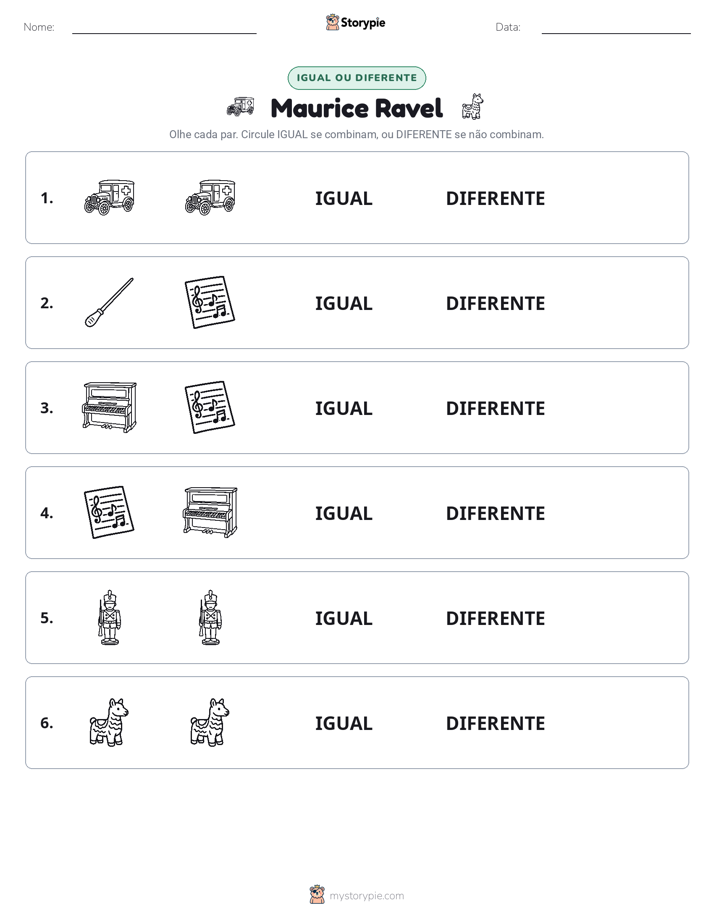Viewport: 714px width, 924px height.
Task: Click the sheet music image in row 4
Action: point(109,512)
